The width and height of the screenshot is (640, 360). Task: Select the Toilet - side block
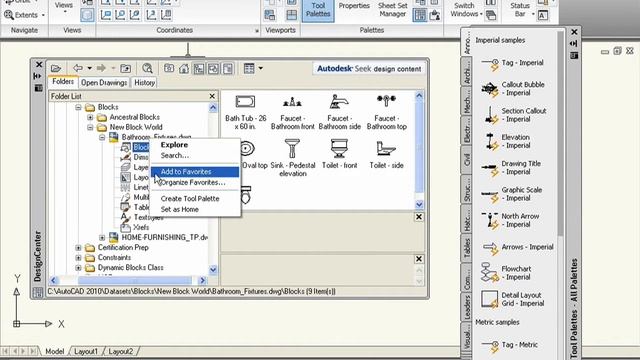coord(387,154)
